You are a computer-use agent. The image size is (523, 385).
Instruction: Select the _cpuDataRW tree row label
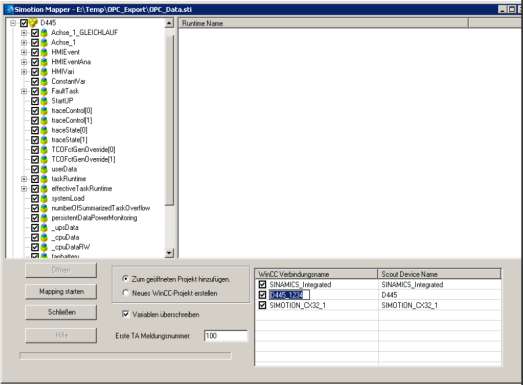pos(70,247)
